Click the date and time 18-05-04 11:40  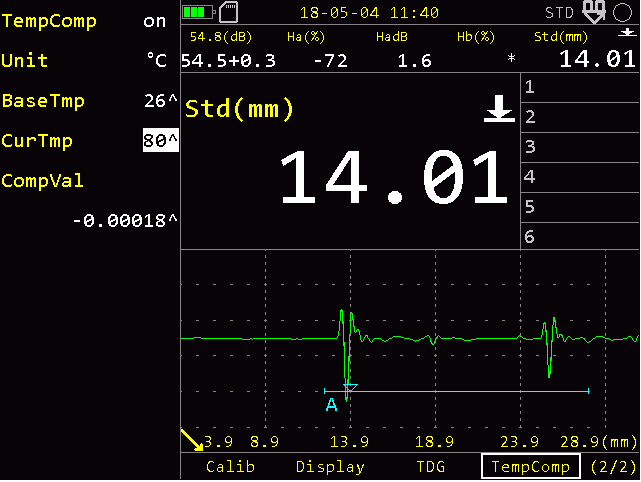pyautogui.click(x=370, y=13)
